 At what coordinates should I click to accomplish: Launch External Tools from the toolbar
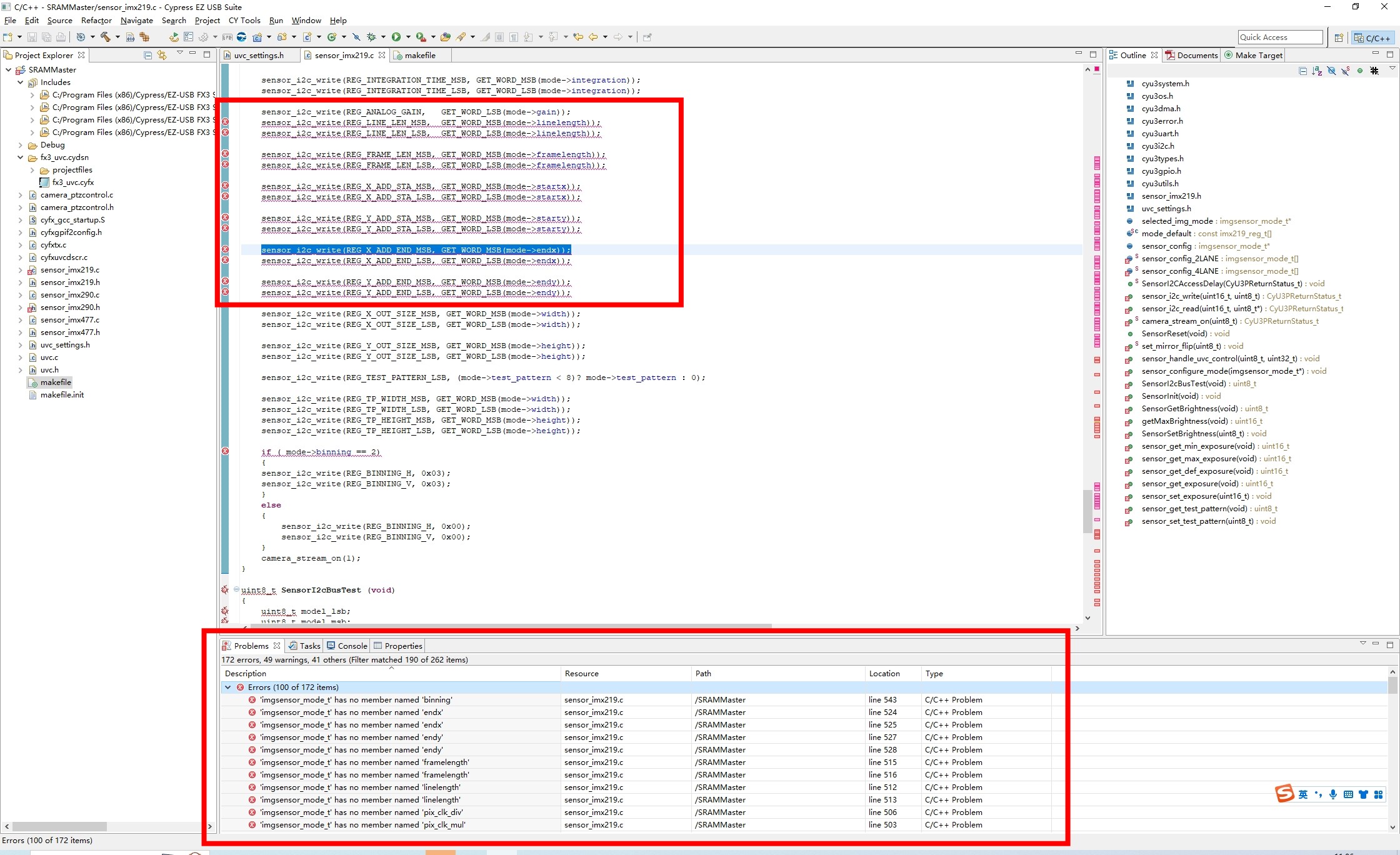pos(421,37)
